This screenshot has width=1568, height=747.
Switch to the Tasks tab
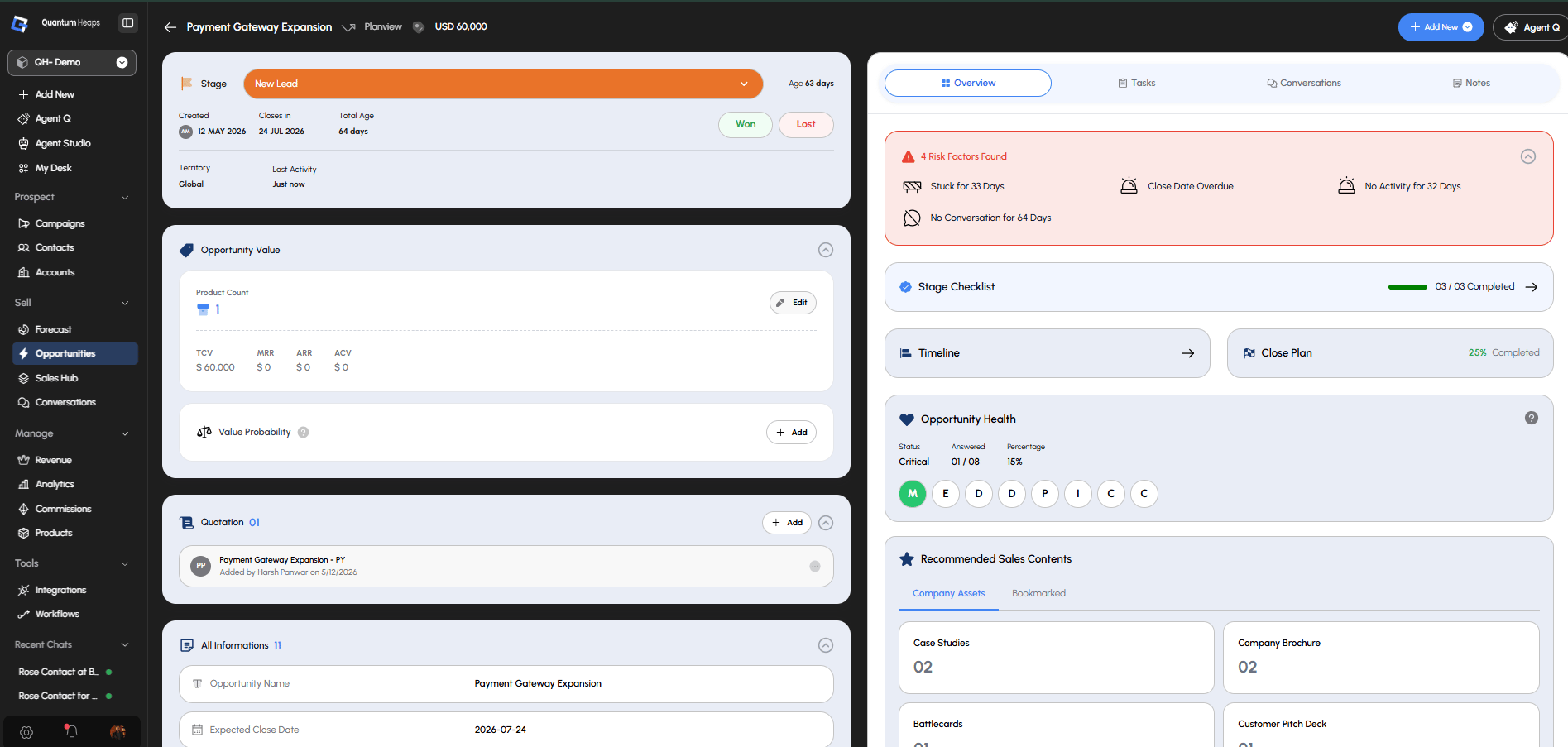1137,84
